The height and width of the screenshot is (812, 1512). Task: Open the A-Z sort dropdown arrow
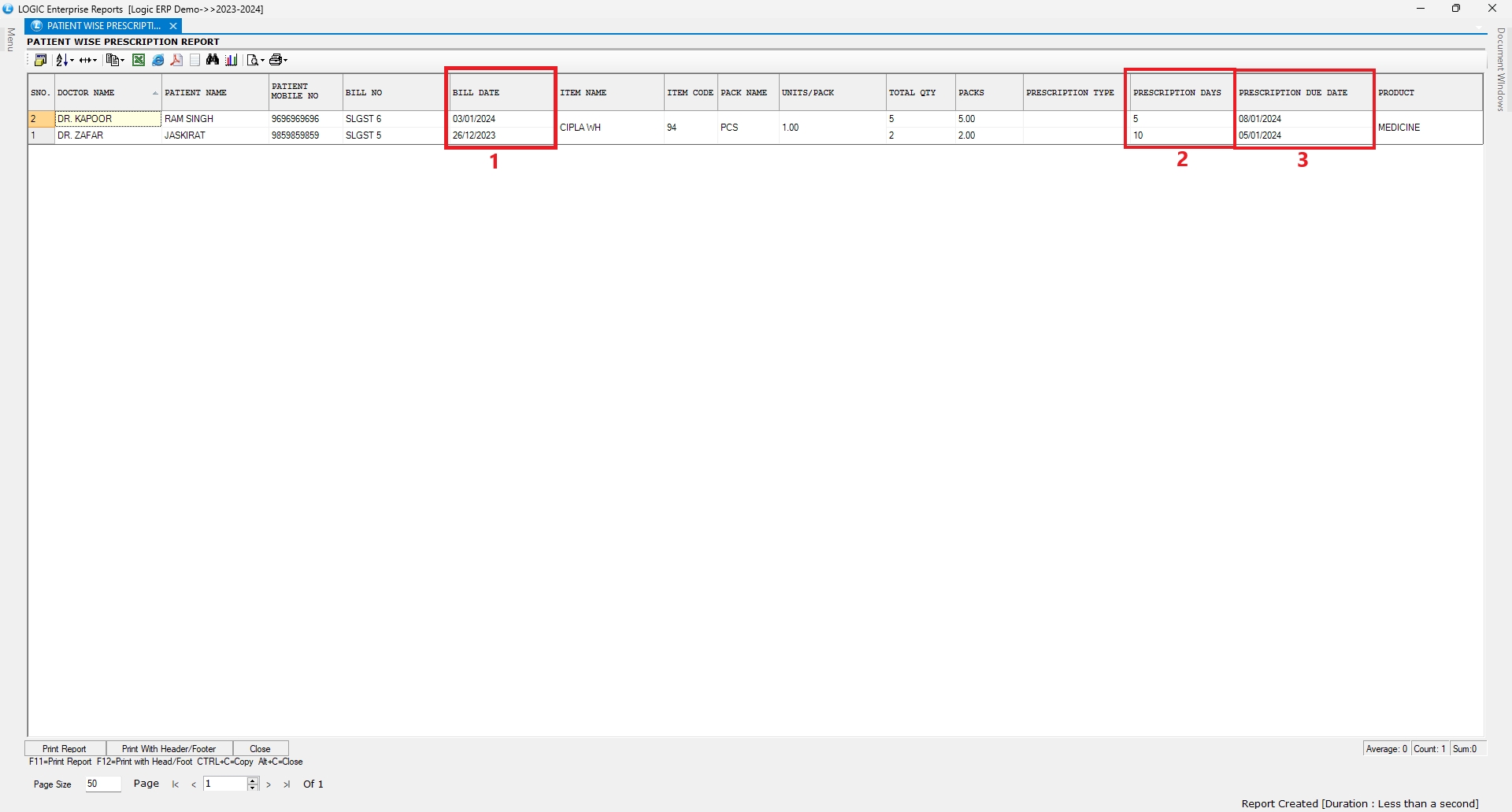(72, 61)
